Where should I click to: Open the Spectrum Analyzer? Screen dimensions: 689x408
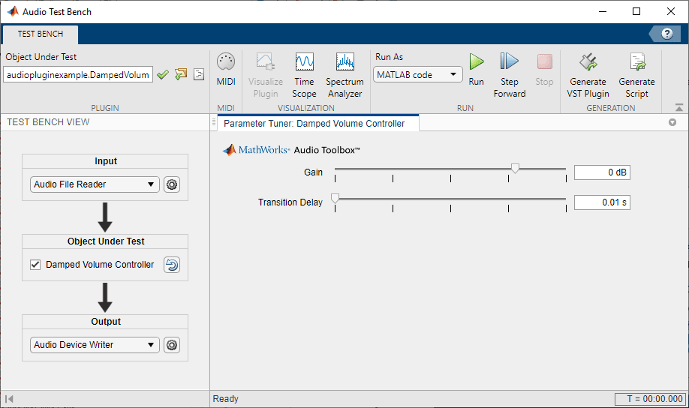[344, 75]
